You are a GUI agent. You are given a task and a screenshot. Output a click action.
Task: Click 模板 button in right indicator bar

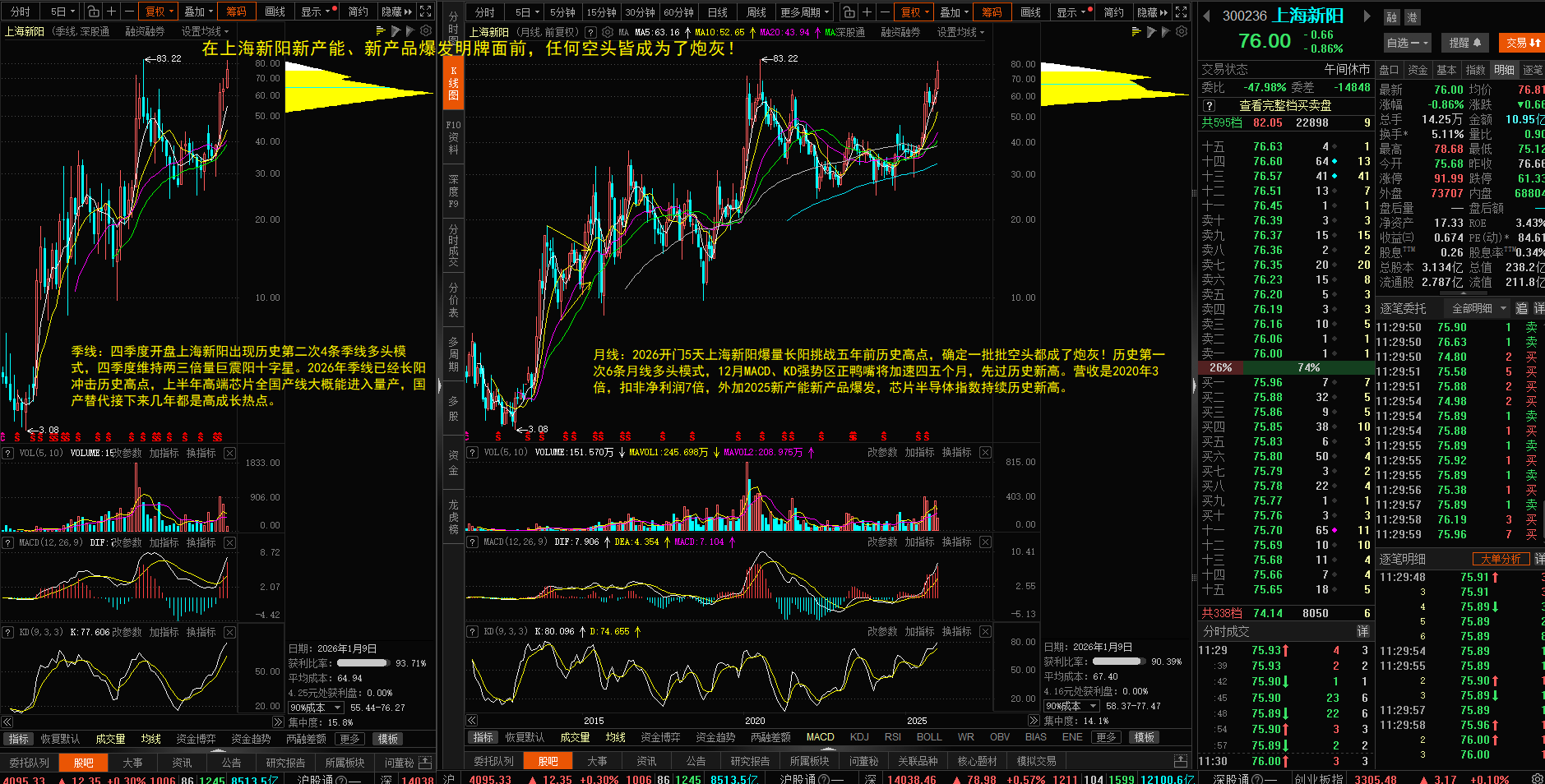1144,737
